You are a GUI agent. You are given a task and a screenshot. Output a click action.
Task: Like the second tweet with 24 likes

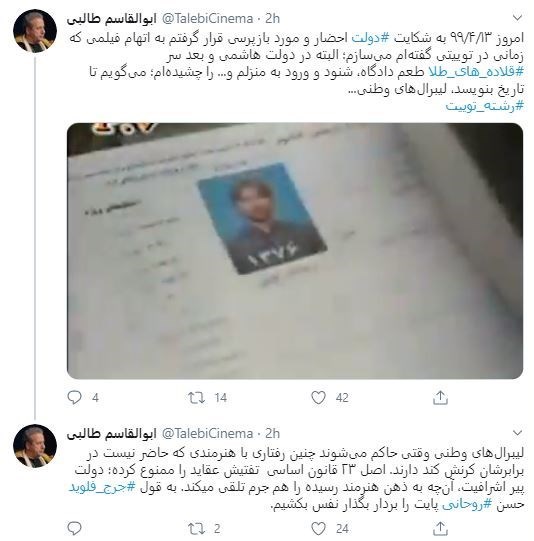[x=318, y=528]
